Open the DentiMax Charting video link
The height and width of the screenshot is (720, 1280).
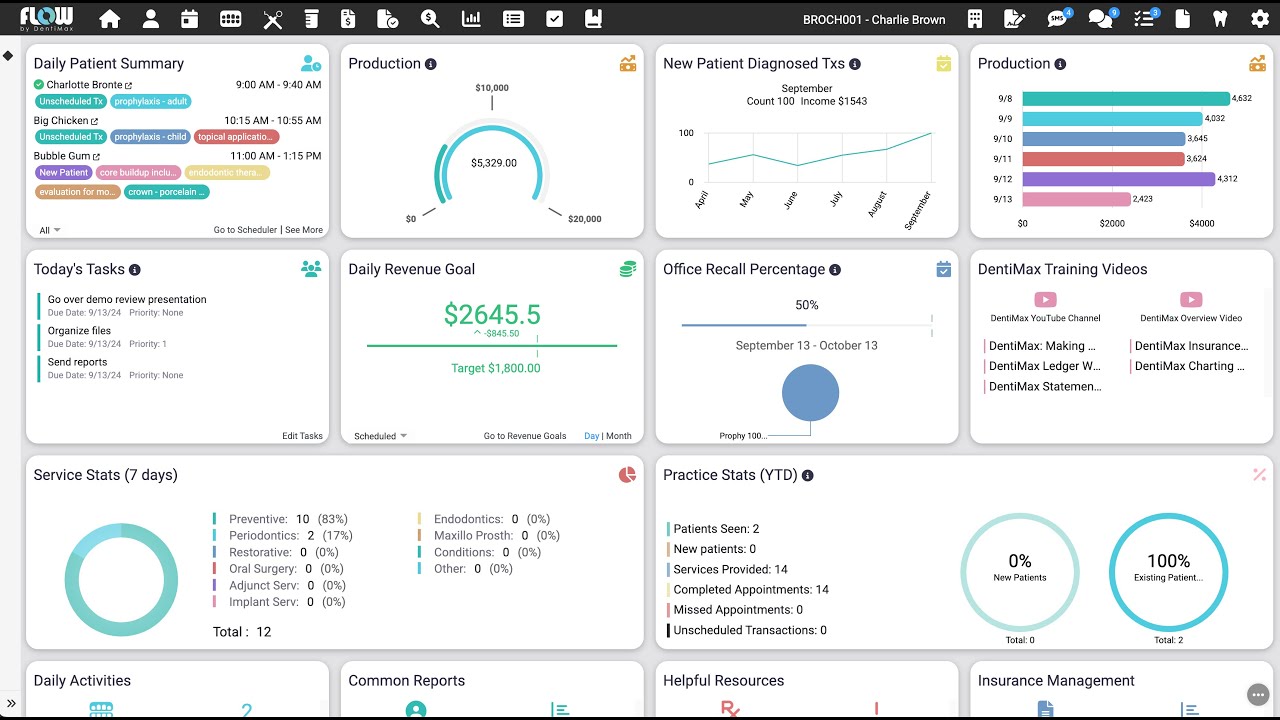(1190, 366)
